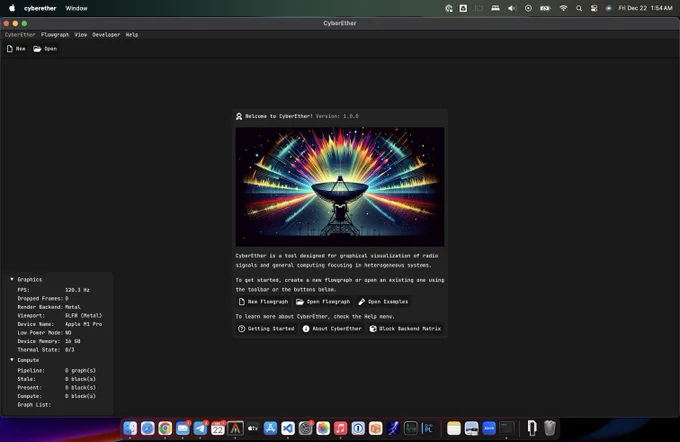Click the Render Backend value Metal
This screenshot has width=680, height=442.
tap(73, 307)
